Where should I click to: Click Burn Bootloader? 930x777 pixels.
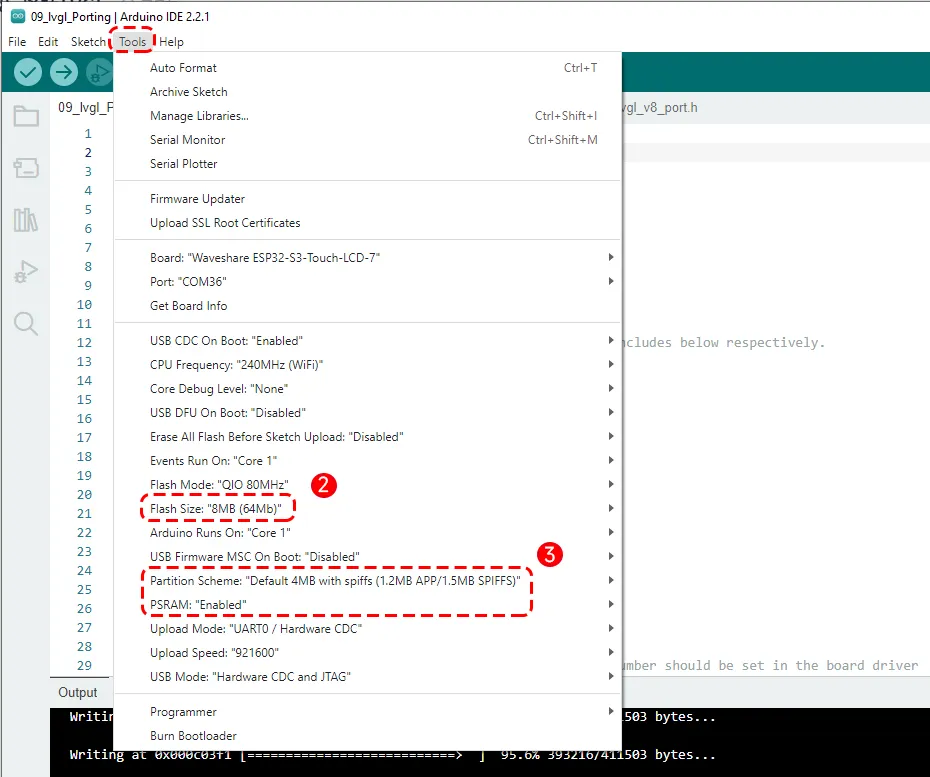point(193,736)
